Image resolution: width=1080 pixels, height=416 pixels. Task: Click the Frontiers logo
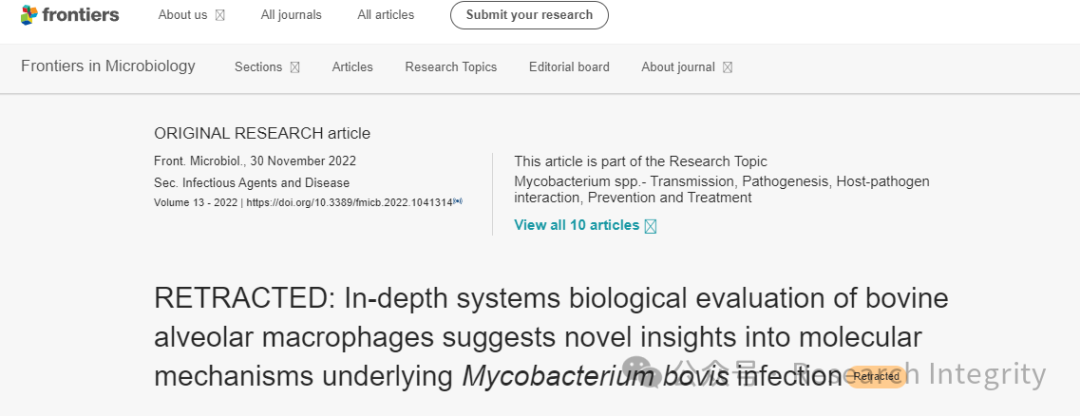[70, 14]
